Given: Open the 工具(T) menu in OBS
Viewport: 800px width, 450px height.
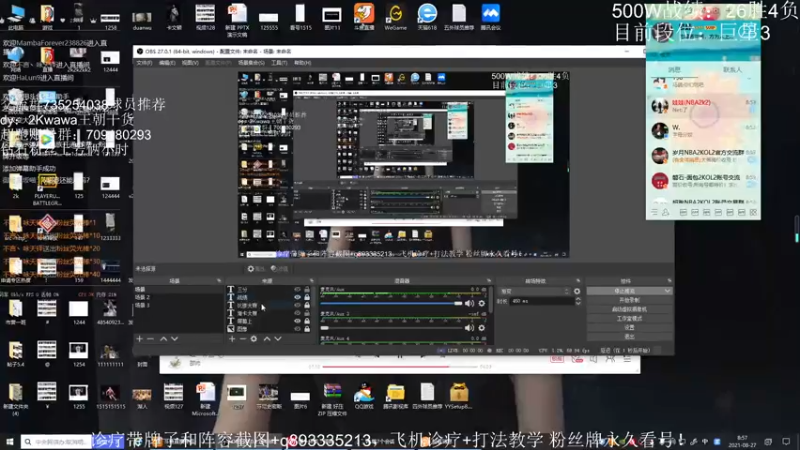Looking at the screenshot, I should click(279, 63).
